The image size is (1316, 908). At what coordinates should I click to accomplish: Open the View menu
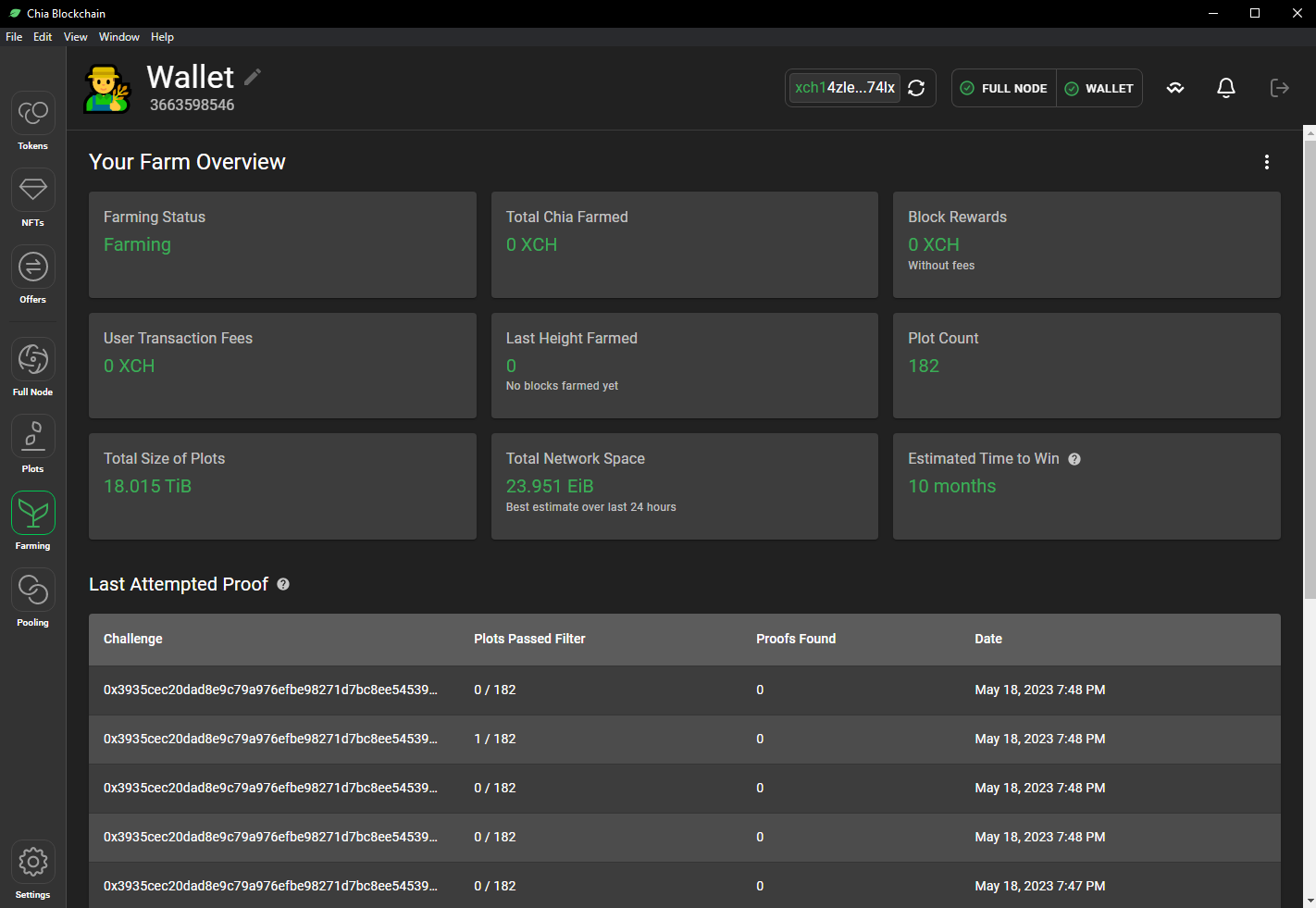tap(75, 37)
